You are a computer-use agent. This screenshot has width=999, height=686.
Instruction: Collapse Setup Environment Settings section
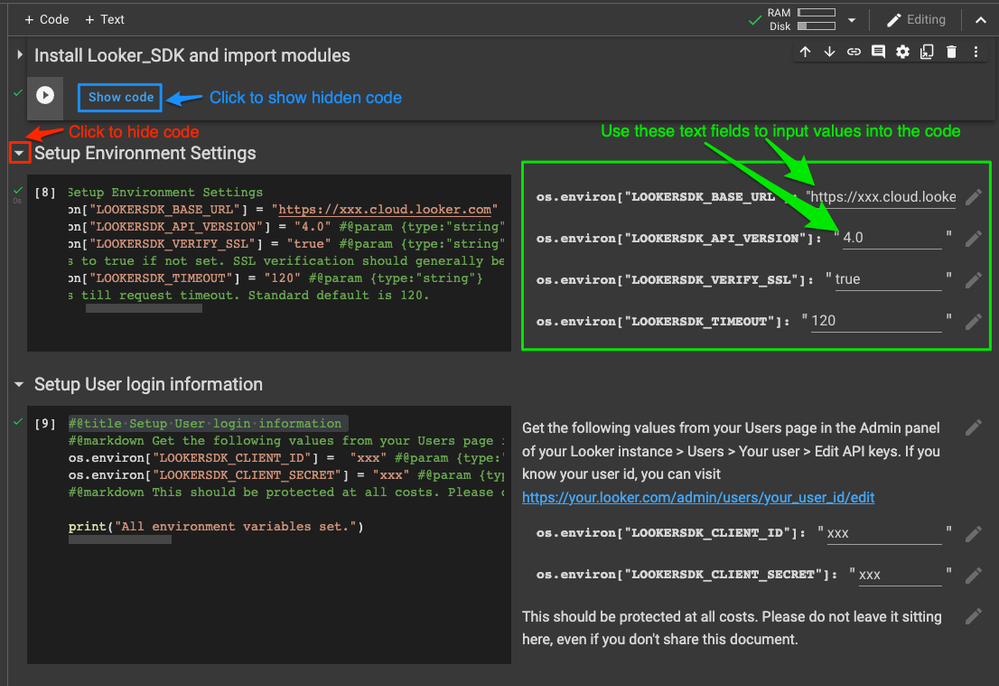[x=20, y=153]
